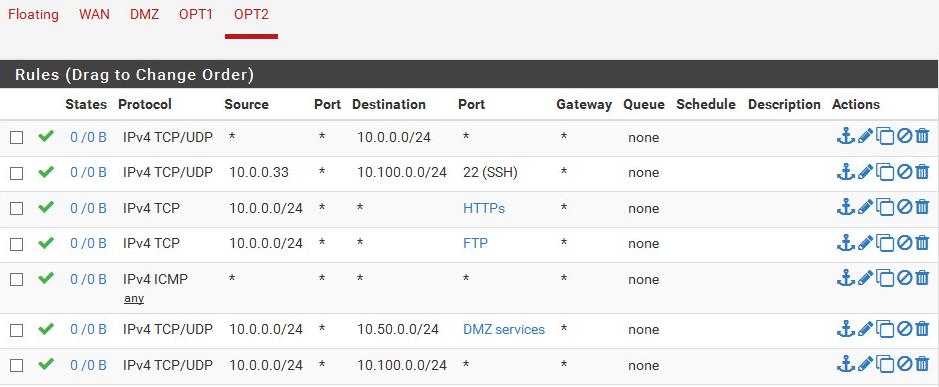
Task: Copy the FTP rule using the copy icon
Action: [x=885, y=243]
